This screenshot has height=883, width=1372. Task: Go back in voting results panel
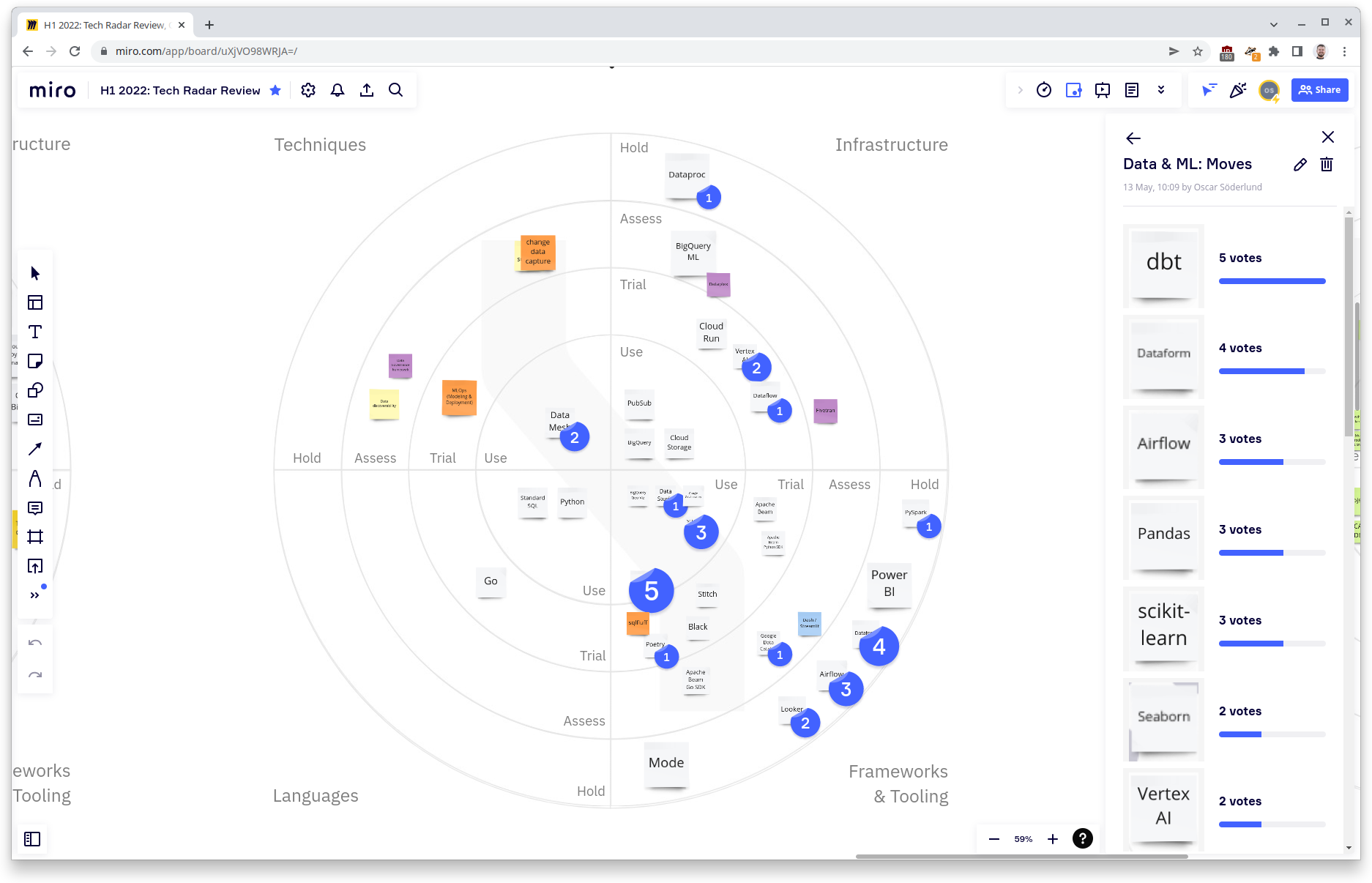point(1133,138)
